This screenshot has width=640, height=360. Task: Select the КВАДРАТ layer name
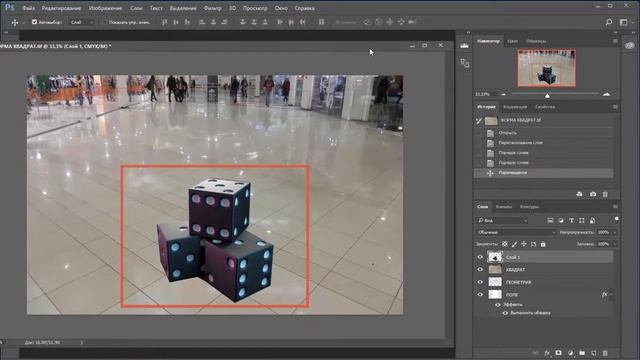pyautogui.click(x=516, y=270)
